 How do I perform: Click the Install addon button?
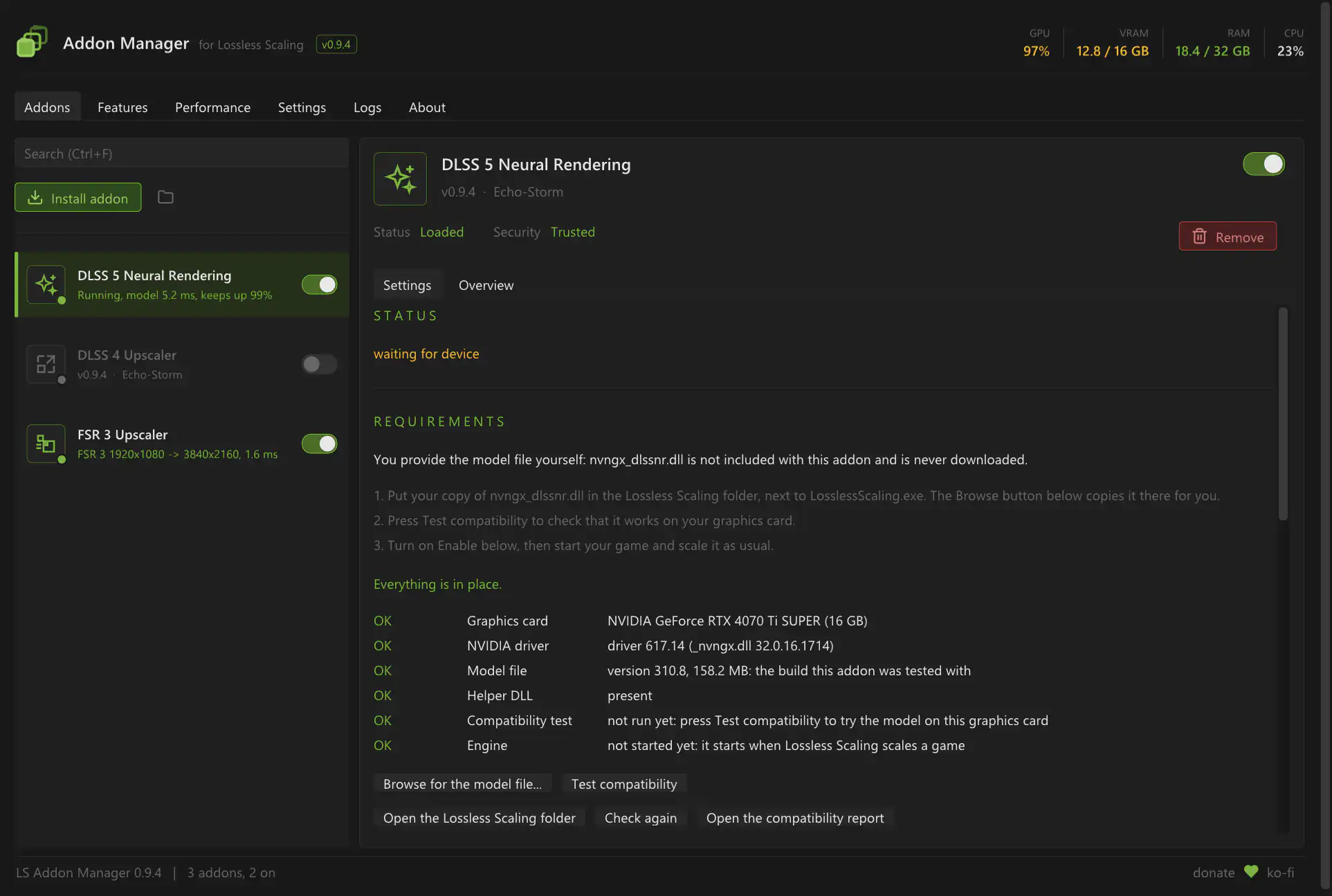77,198
